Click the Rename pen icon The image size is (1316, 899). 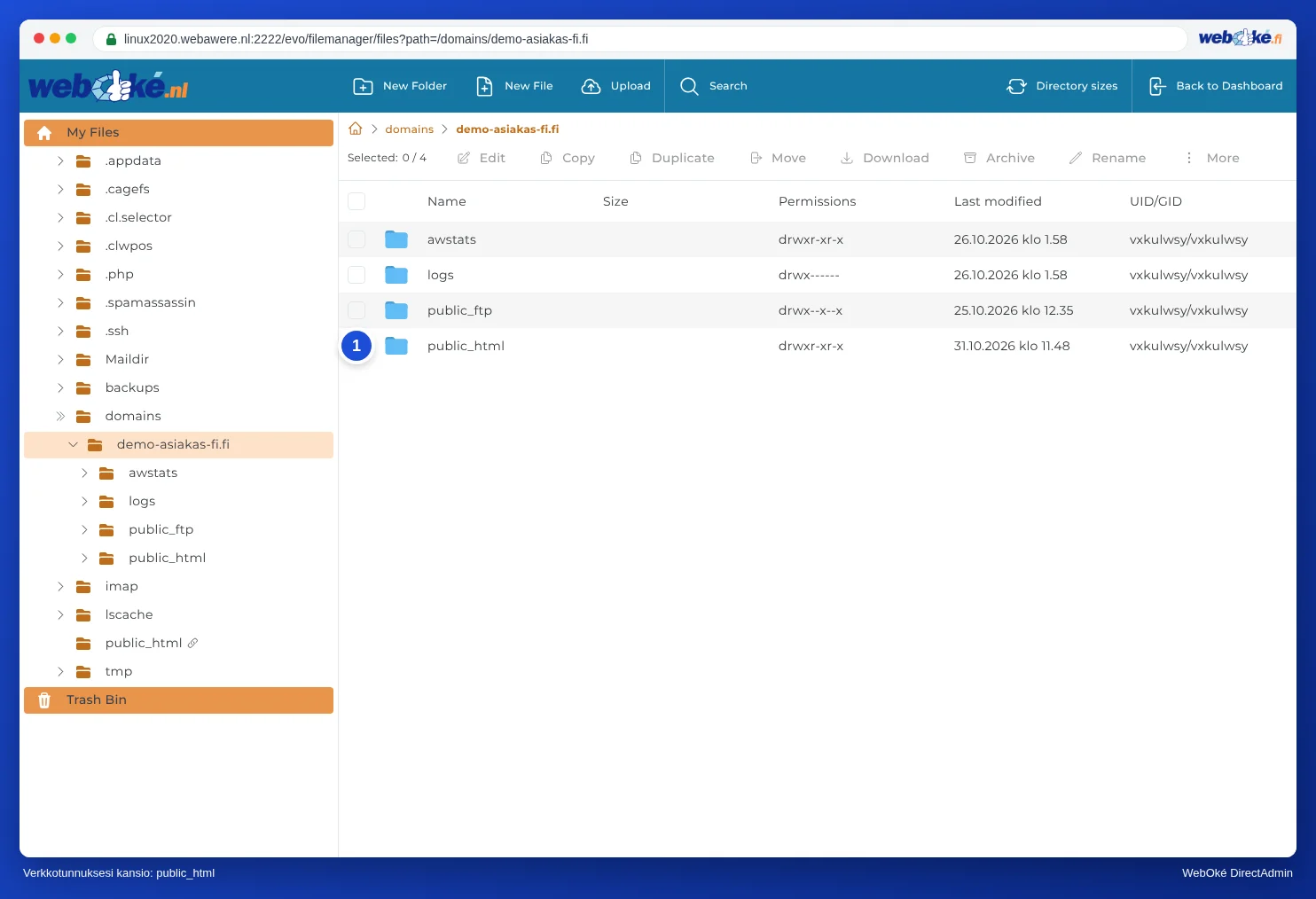[1076, 158]
